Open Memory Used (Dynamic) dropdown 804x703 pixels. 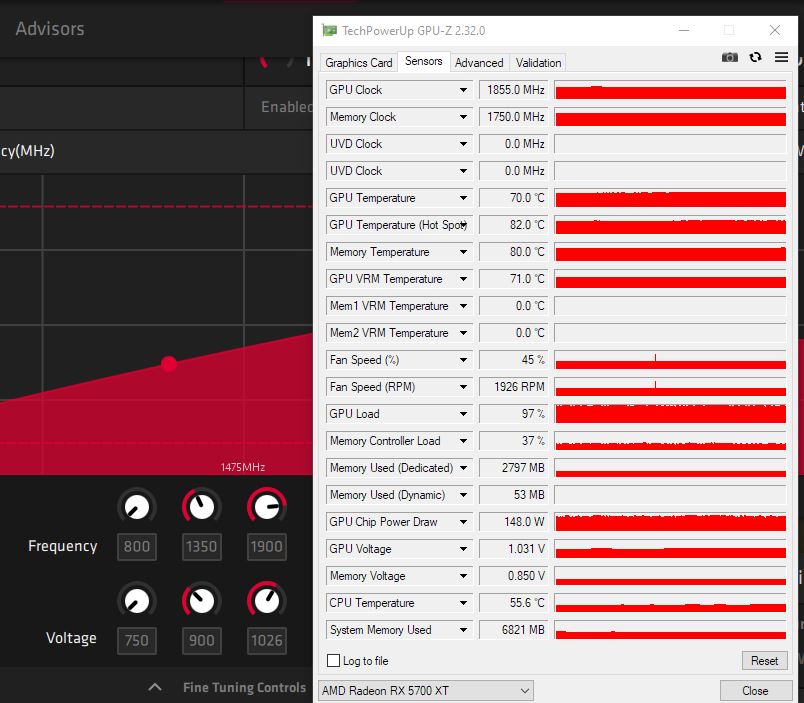point(463,495)
